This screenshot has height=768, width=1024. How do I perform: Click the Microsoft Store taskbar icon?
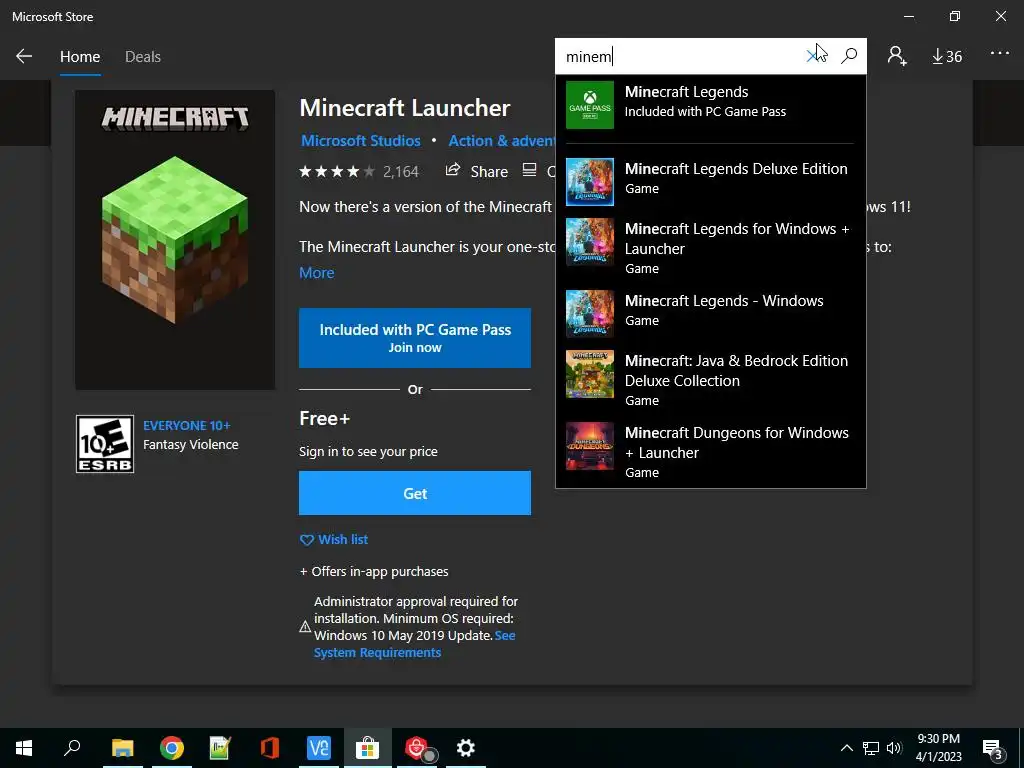pos(368,748)
